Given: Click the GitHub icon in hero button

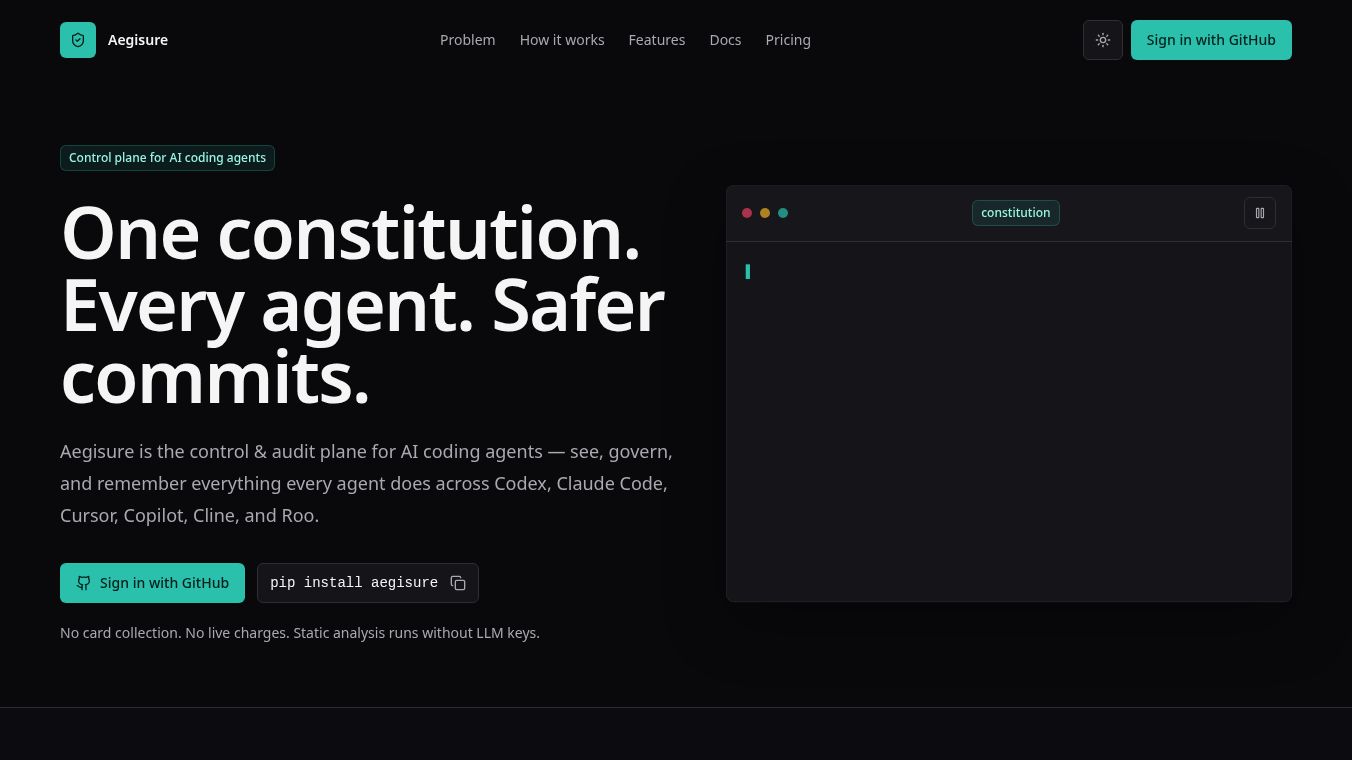Looking at the screenshot, I should tap(84, 583).
